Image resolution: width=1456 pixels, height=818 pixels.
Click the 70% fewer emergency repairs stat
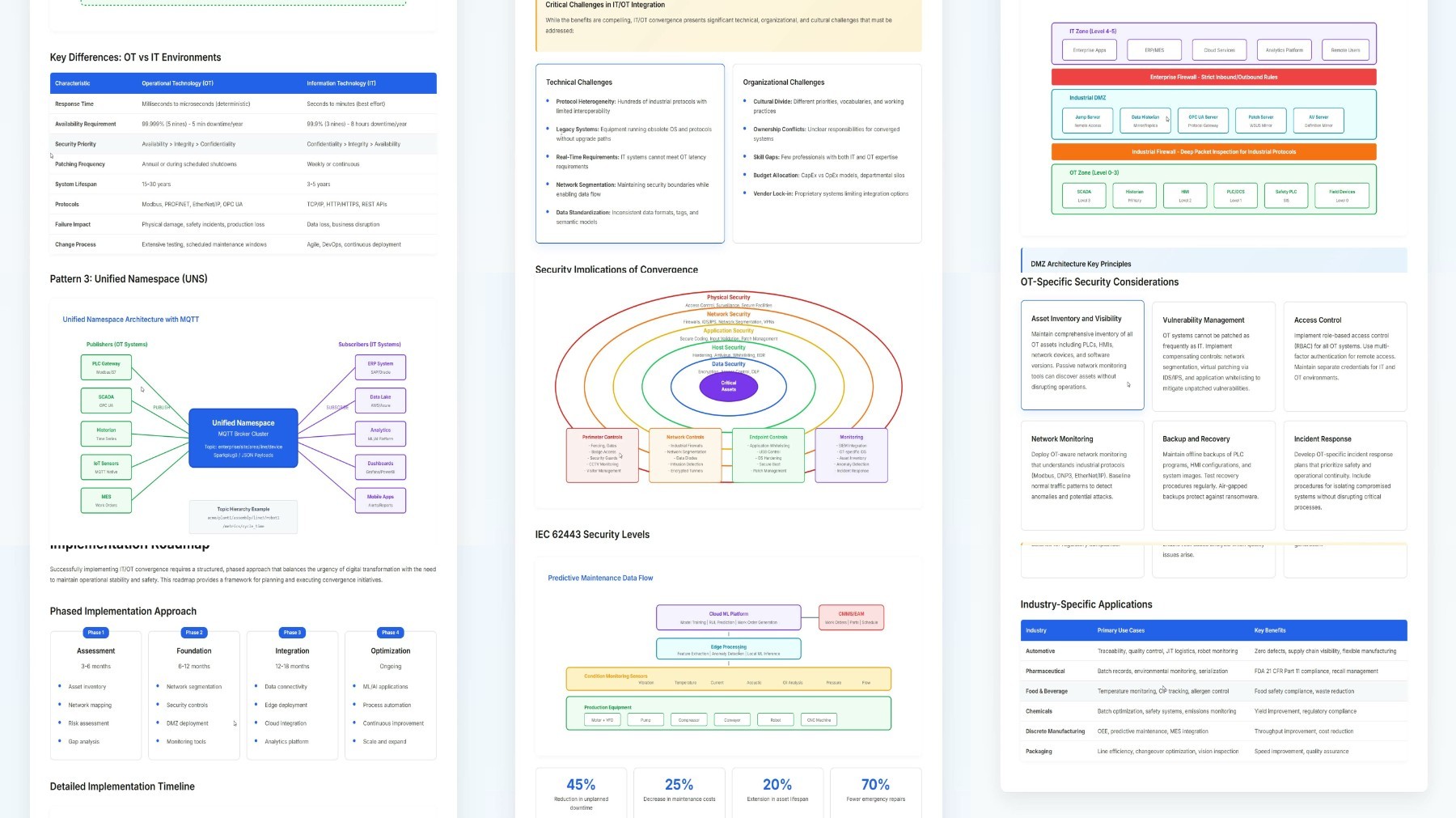[x=875, y=793]
